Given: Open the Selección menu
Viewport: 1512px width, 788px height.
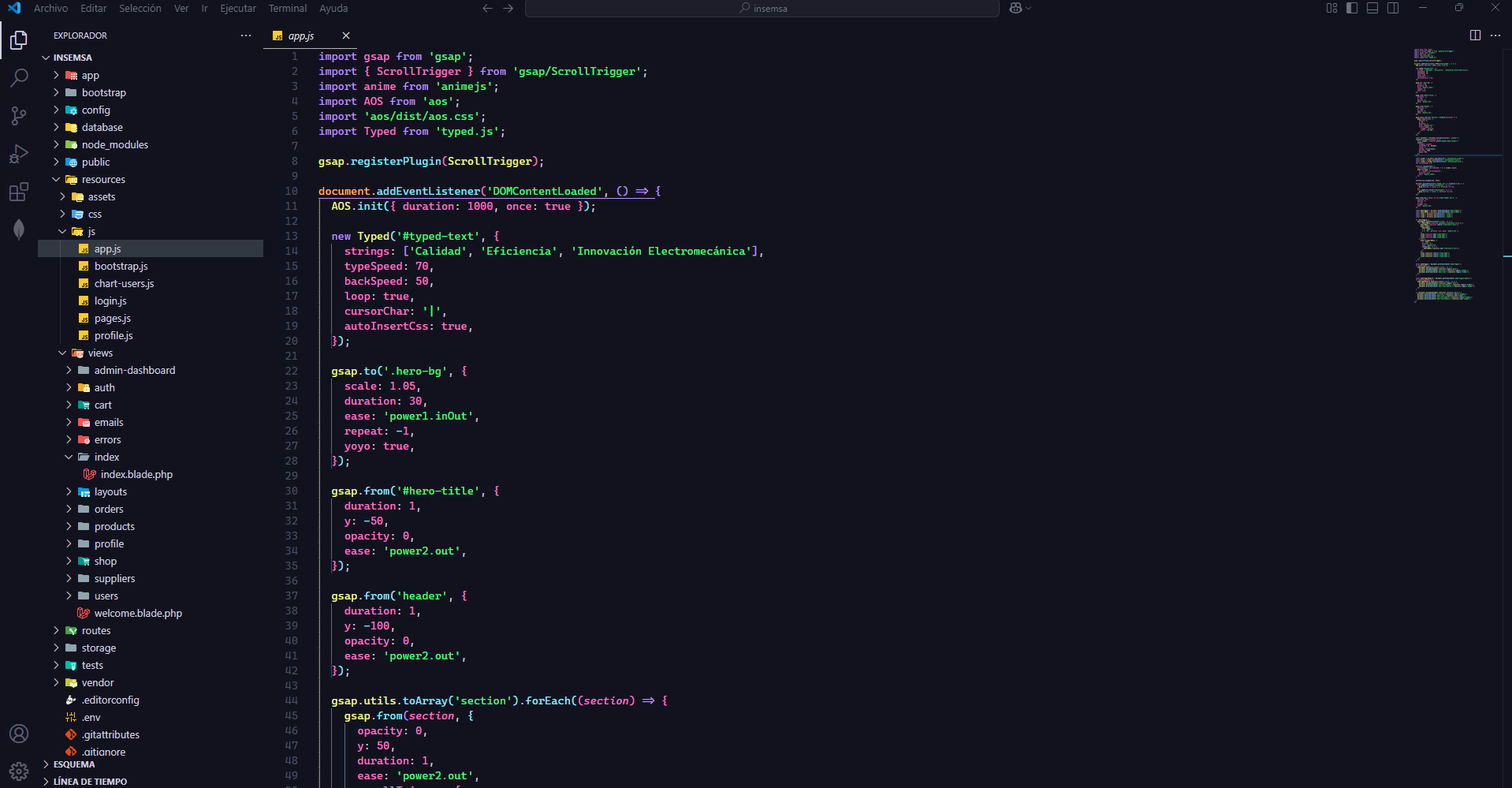Looking at the screenshot, I should (x=140, y=8).
